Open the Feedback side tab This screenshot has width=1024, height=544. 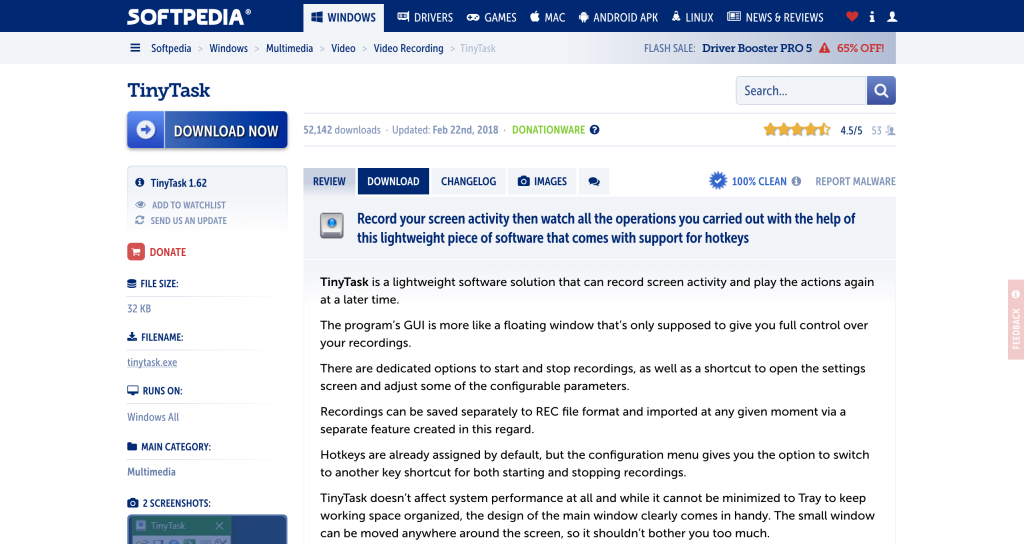(x=1016, y=319)
